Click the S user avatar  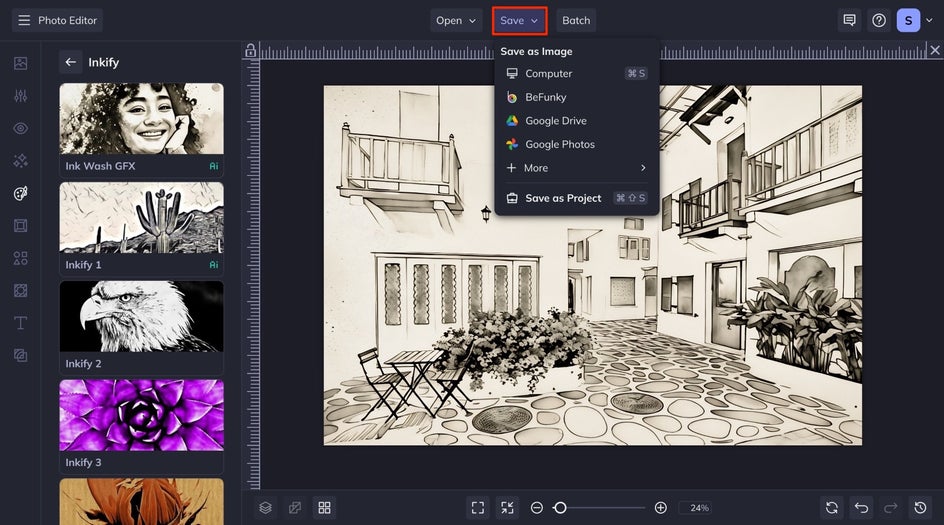click(x=908, y=20)
